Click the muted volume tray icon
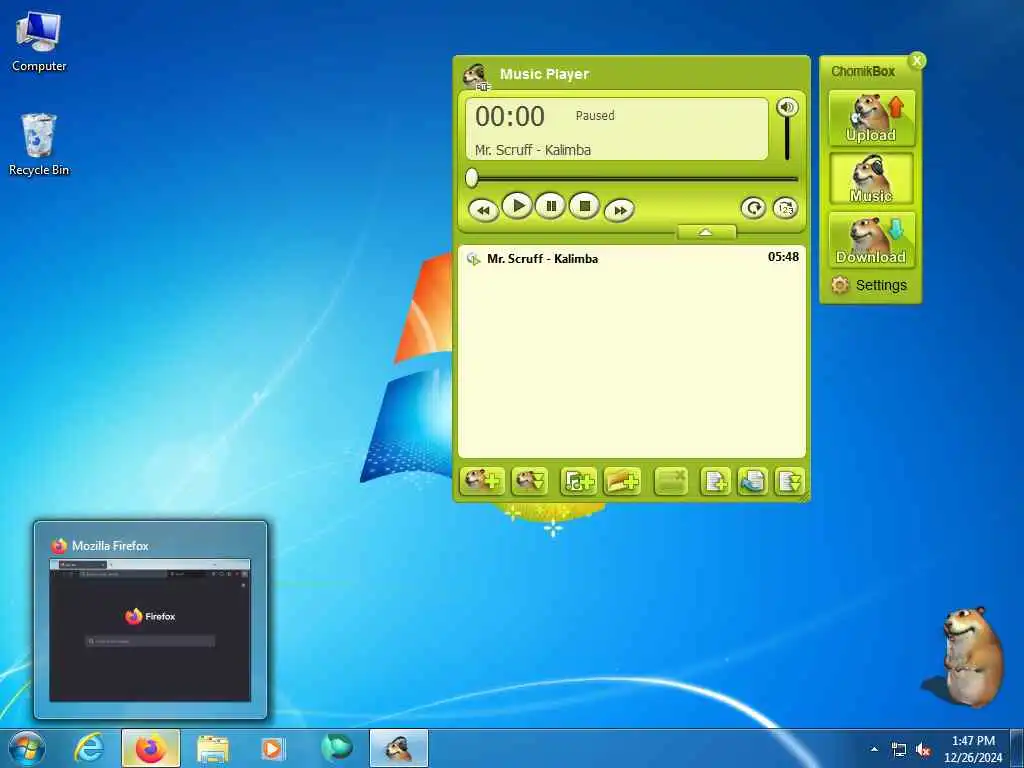The height and width of the screenshot is (768, 1024). click(x=923, y=750)
